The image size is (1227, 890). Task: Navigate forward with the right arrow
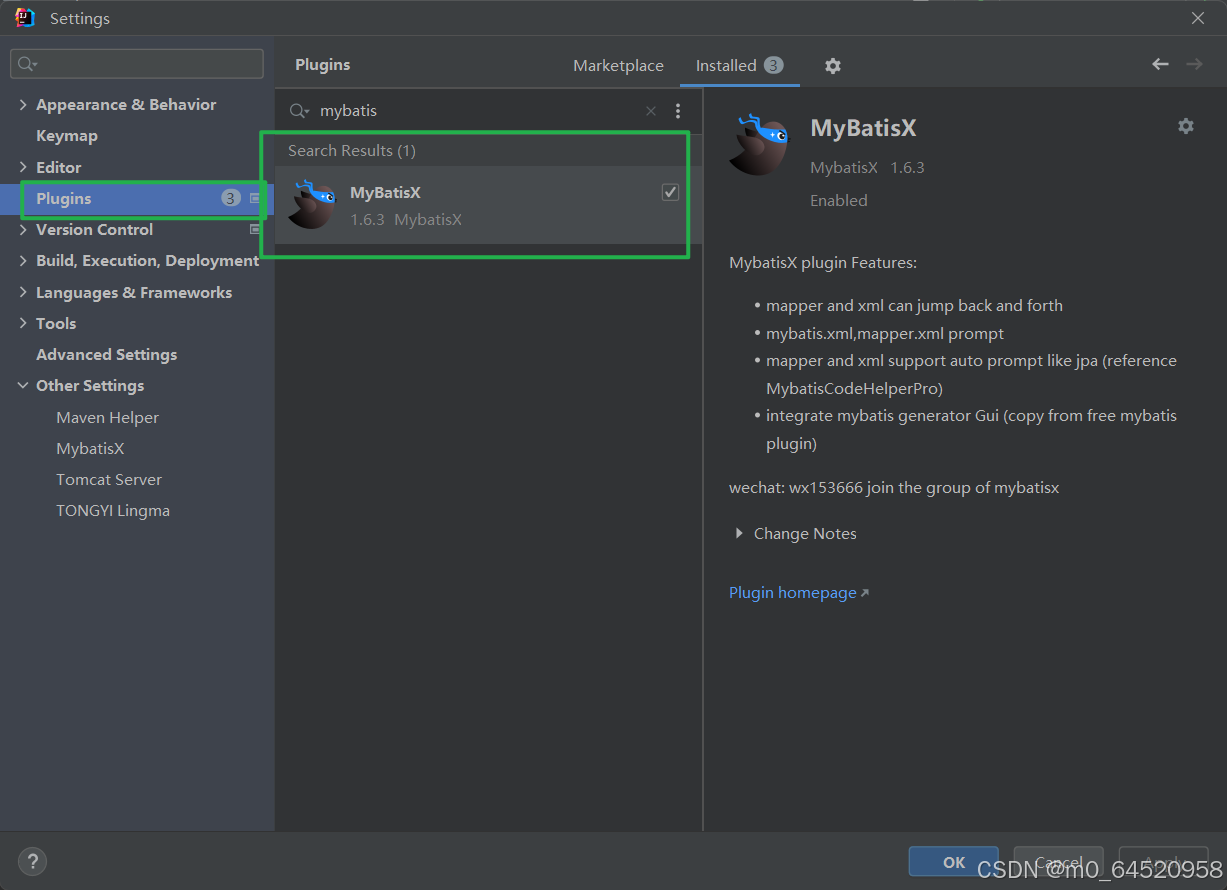[1194, 64]
